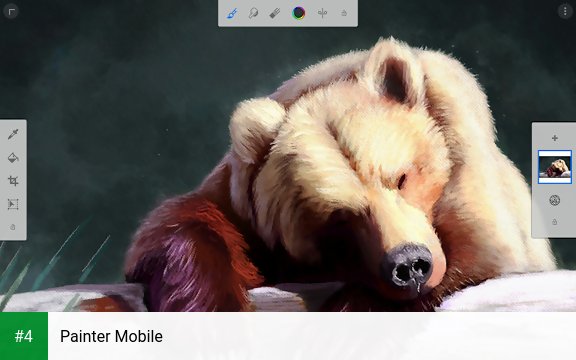Toggle the layers panel lock
Screen dimensions: 576x360
555,222
